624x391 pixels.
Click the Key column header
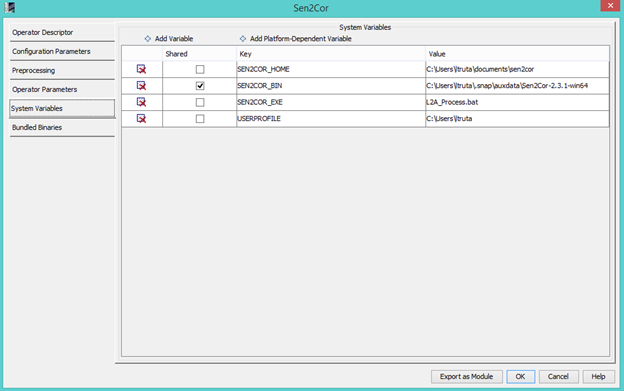tap(331, 54)
